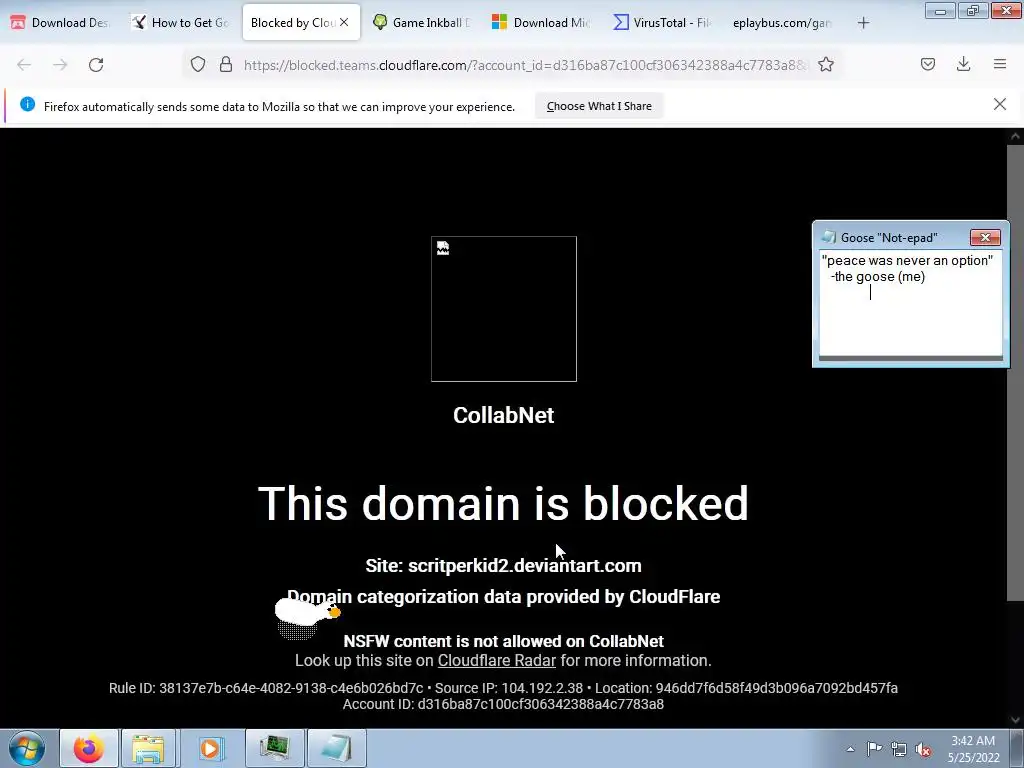
Task: Open the Action Center flag icon
Action: 874,748
